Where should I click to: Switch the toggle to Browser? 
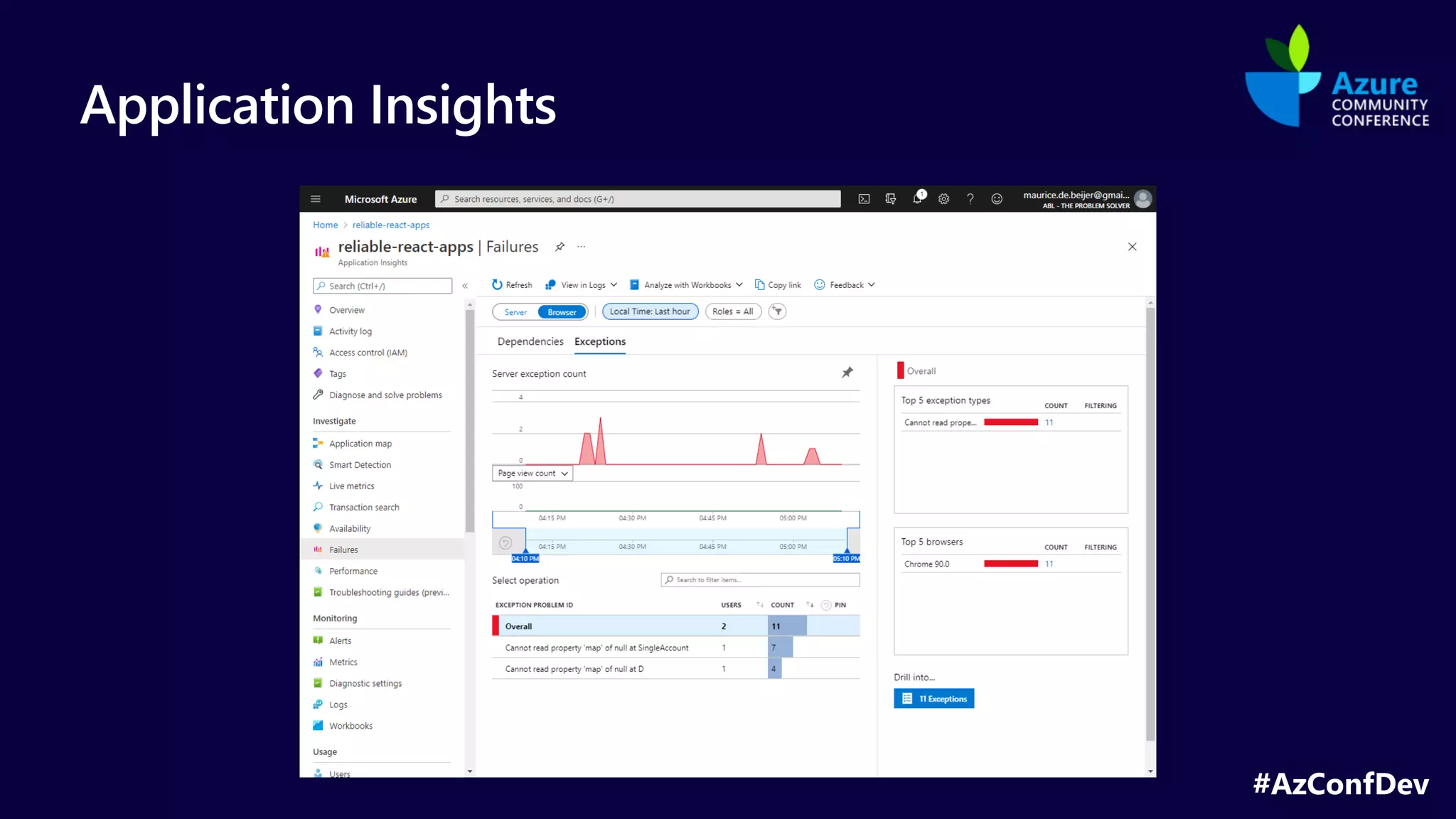(x=562, y=312)
